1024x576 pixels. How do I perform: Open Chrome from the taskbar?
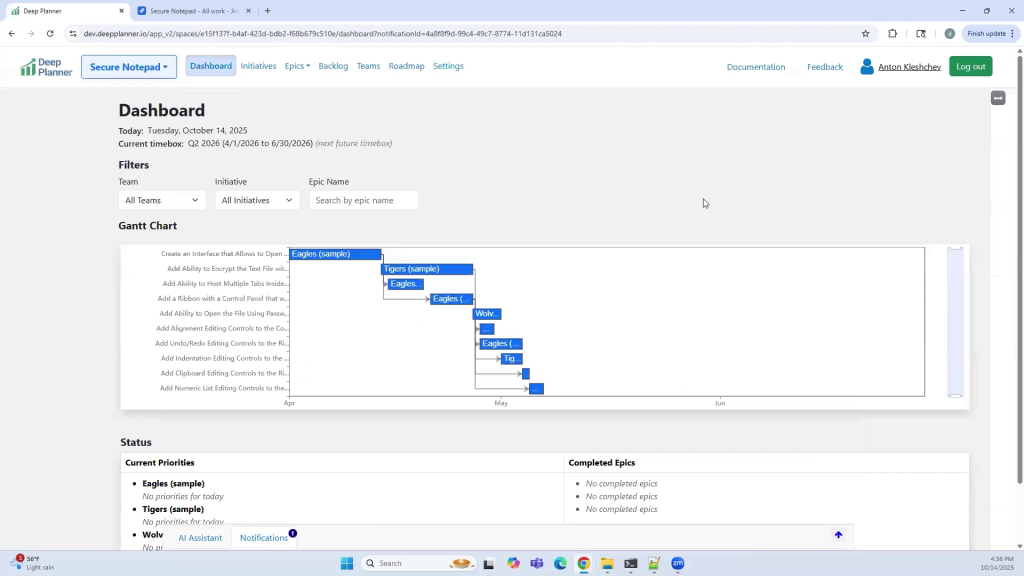click(583, 563)
